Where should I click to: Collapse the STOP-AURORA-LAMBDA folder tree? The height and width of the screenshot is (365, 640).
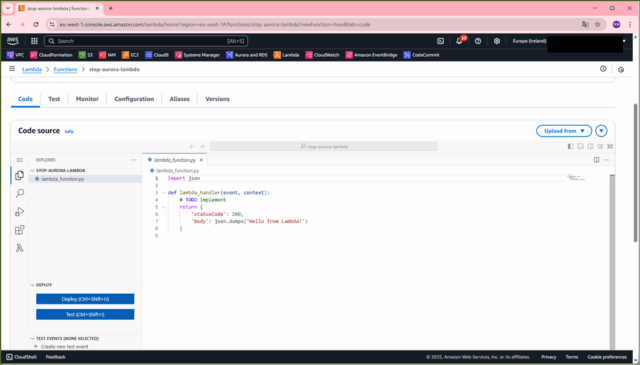[32, 171]
